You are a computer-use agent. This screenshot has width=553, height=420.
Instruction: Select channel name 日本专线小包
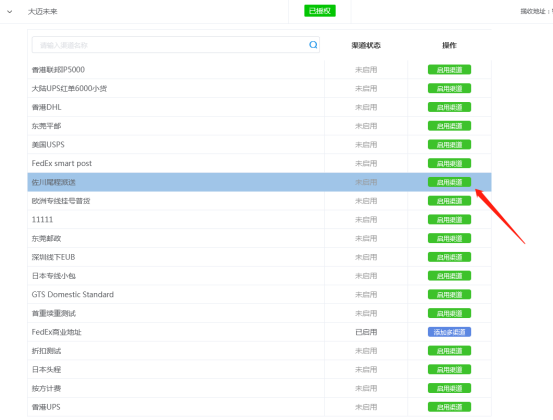(x=54, y=276)
